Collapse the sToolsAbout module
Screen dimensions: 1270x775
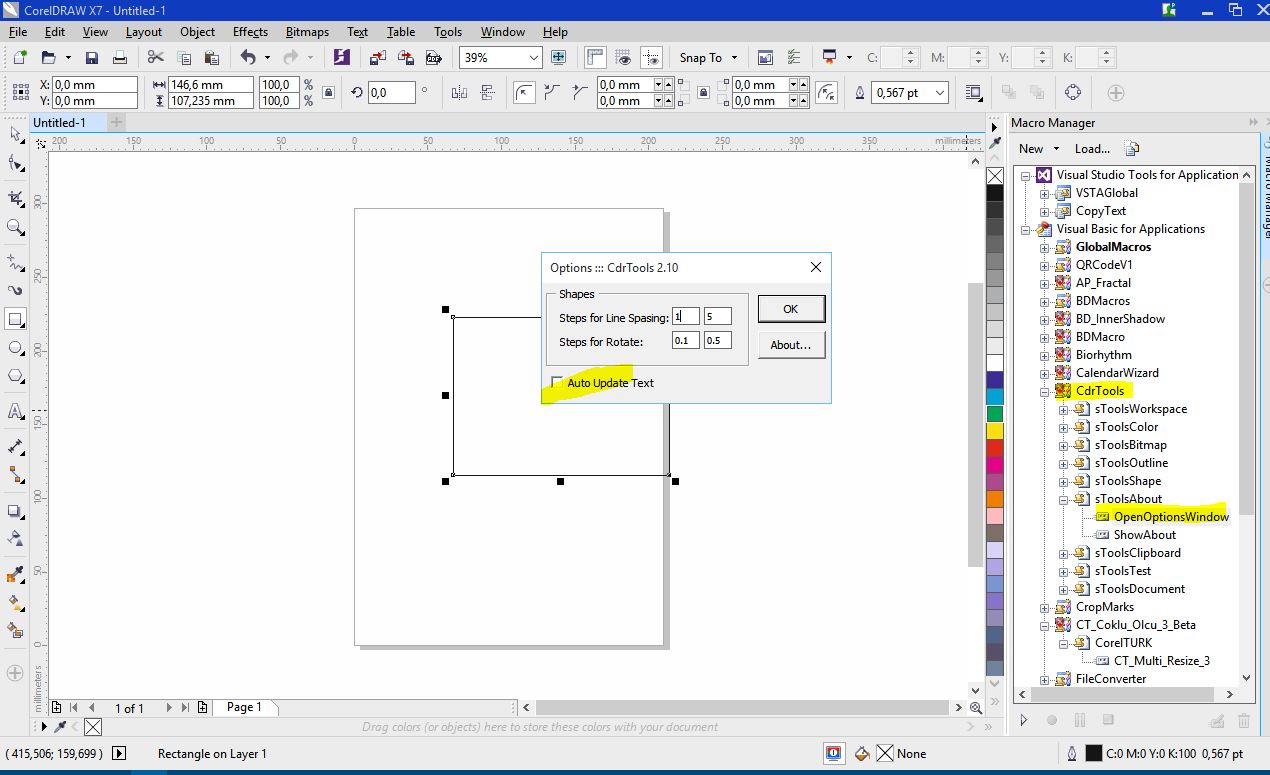coord(1063,499)
